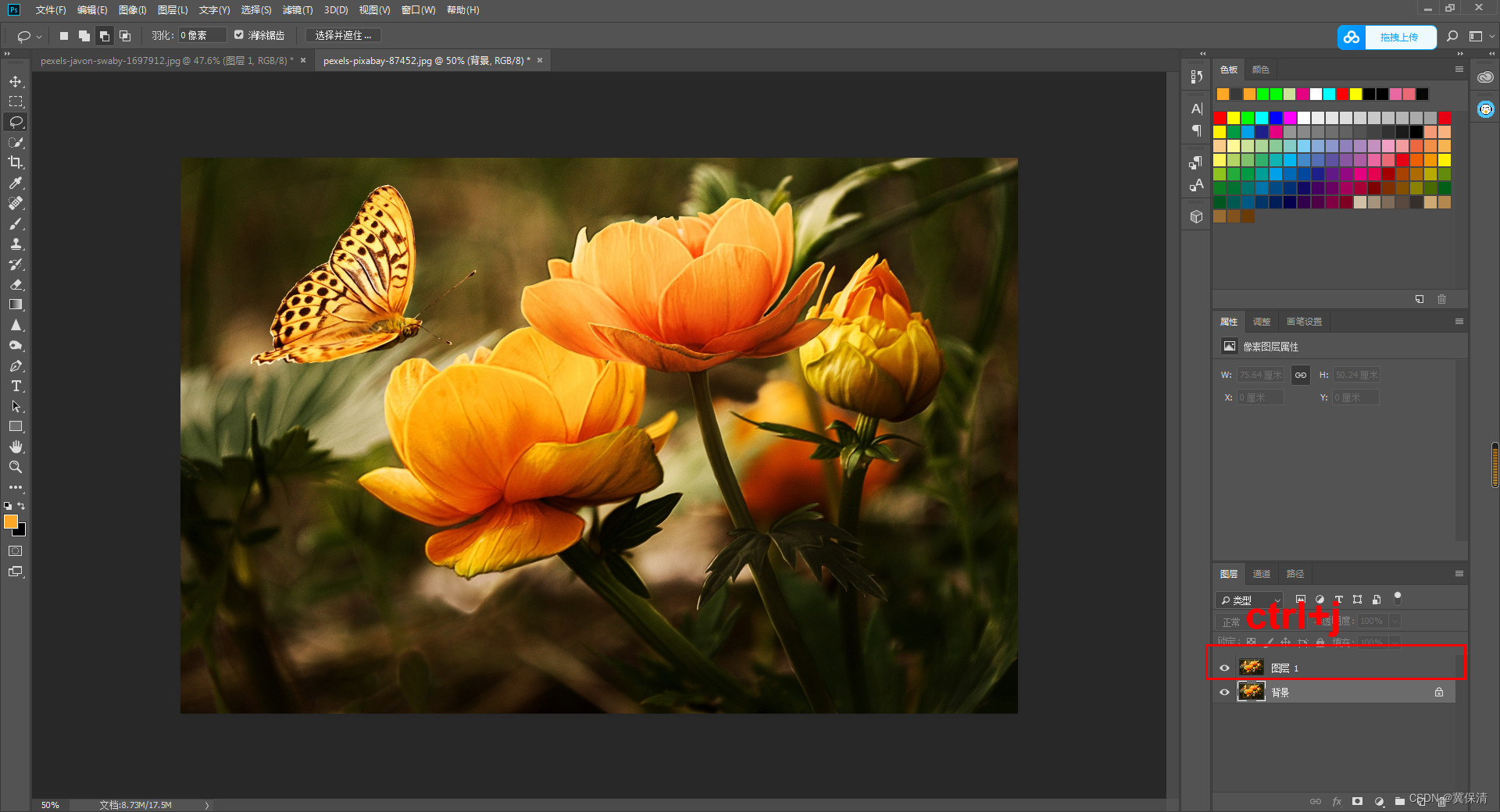1500x812 pixels.
Task: Open the layer filter 类型 dropdown
Action: [1248, 600]
